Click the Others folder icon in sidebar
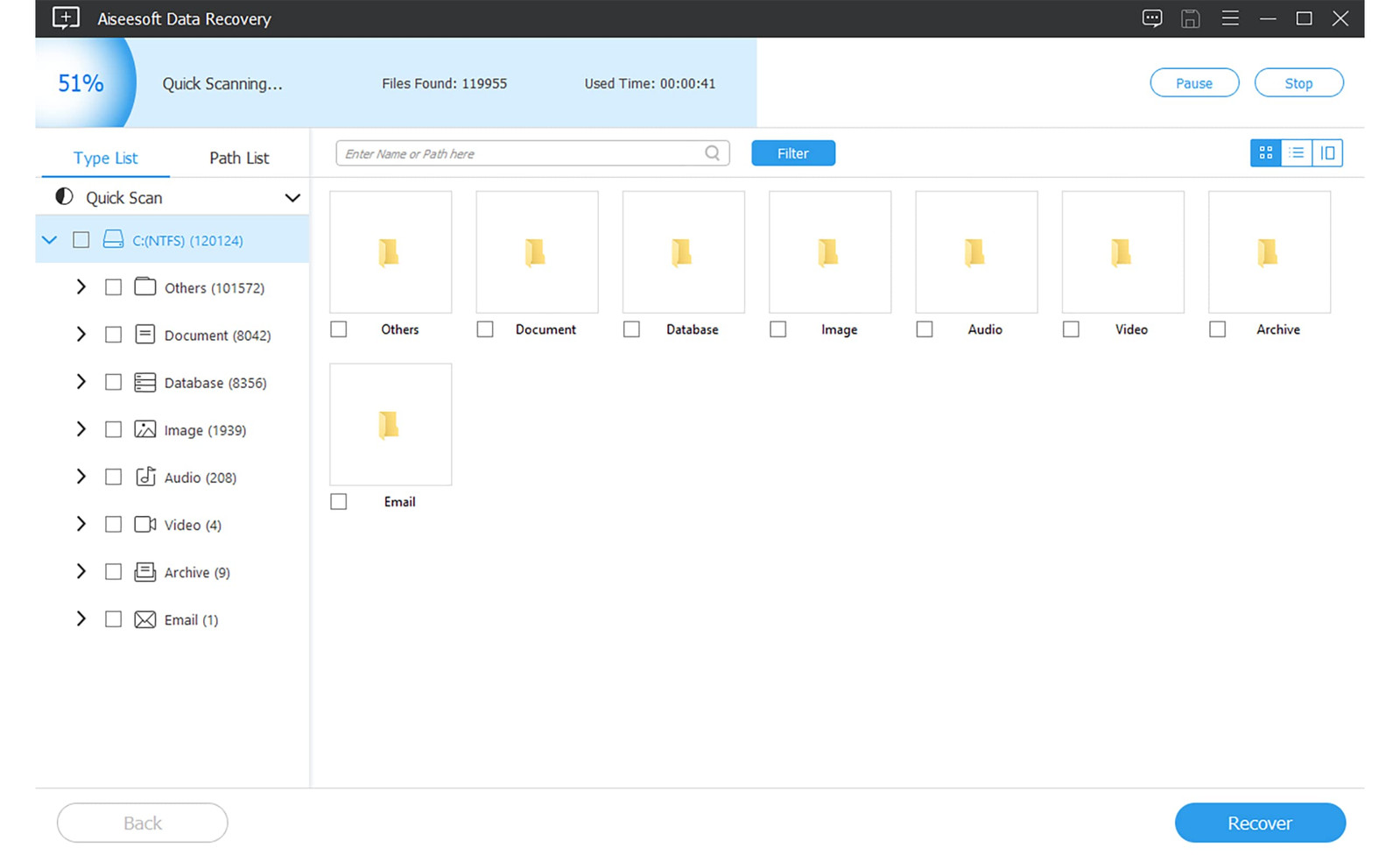1400x862 pixels. [145, 286]
